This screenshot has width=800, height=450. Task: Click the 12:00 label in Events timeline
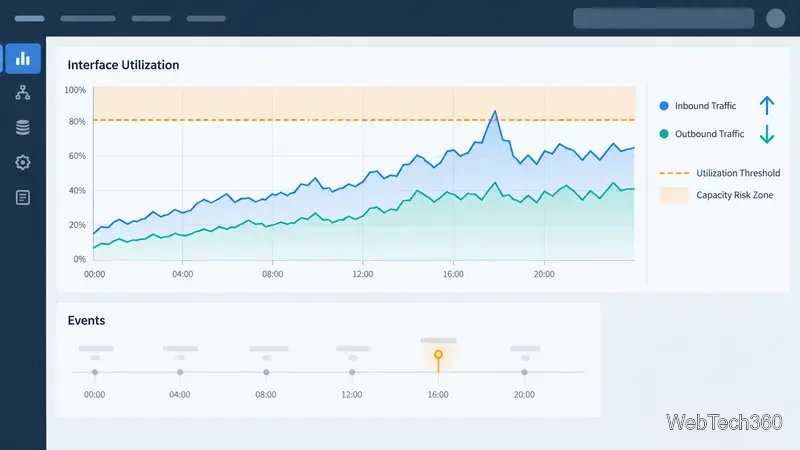click(352, 394)
